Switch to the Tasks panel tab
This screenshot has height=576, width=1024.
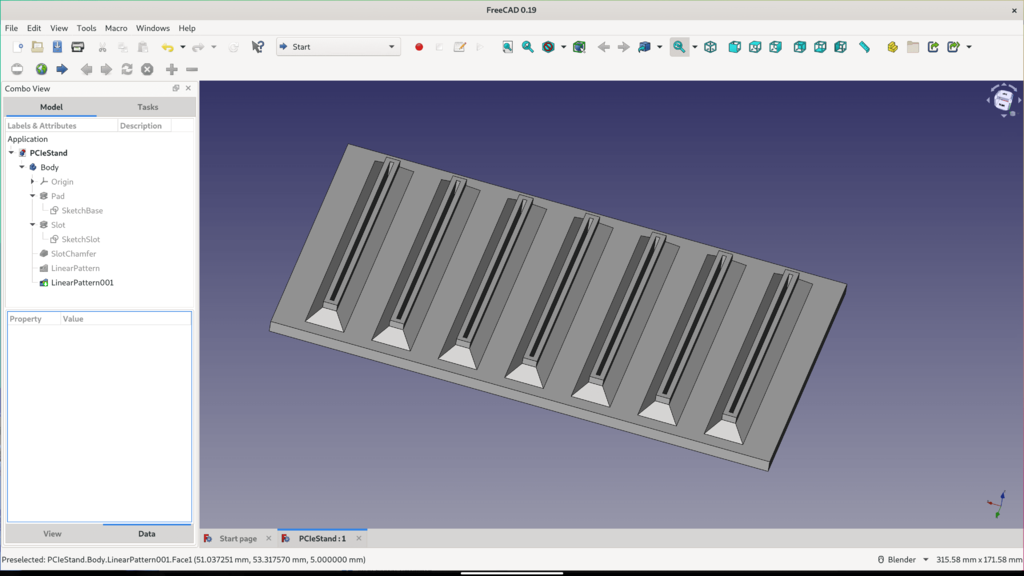click(147, 107)
